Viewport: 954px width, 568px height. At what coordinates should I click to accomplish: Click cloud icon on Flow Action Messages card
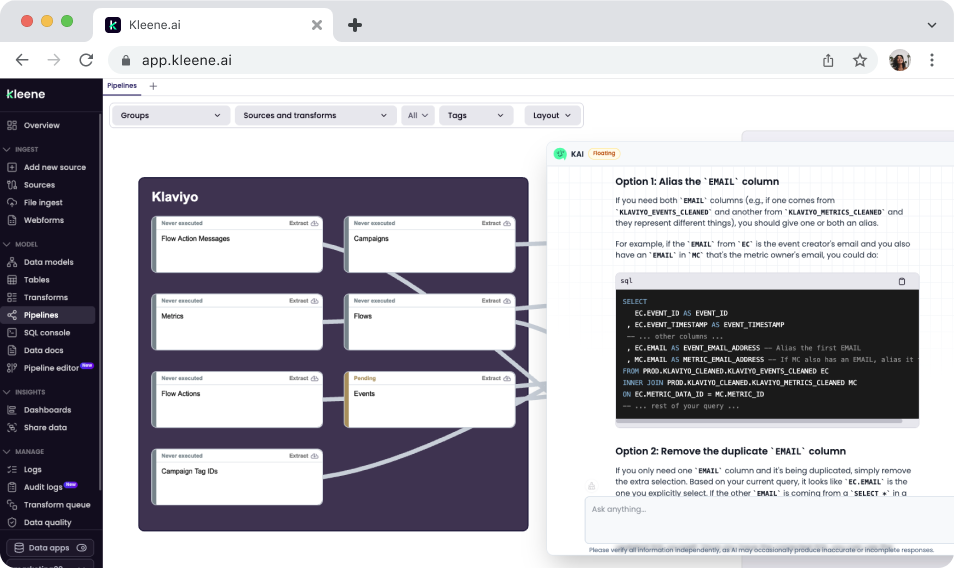coord(315,223)
